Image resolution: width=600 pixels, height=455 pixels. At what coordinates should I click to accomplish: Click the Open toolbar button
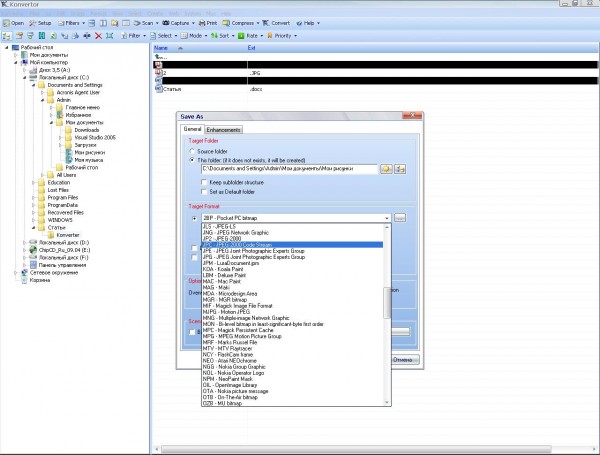point(13,23)
